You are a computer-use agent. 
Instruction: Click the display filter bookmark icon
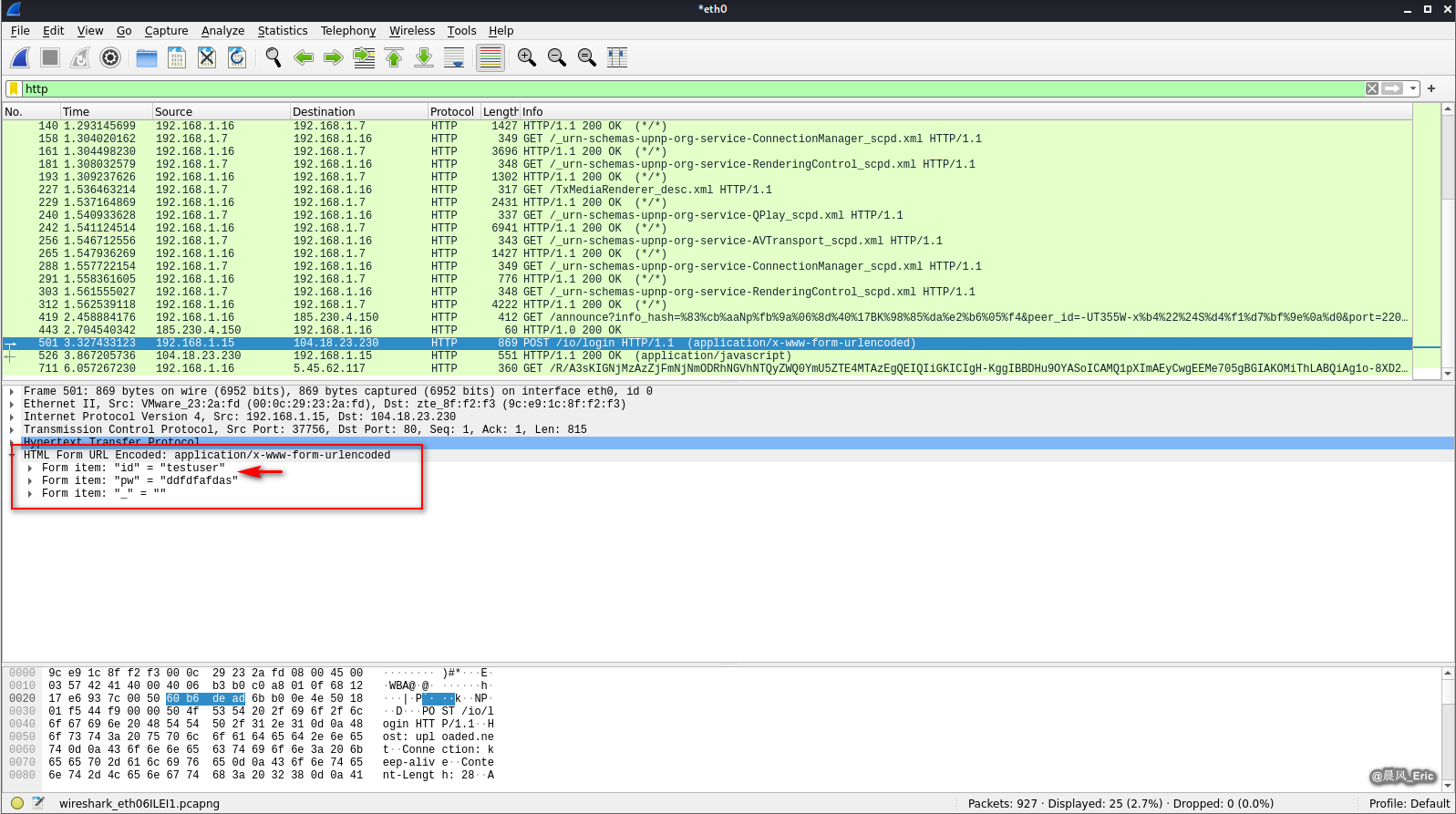tap(15, 88)
